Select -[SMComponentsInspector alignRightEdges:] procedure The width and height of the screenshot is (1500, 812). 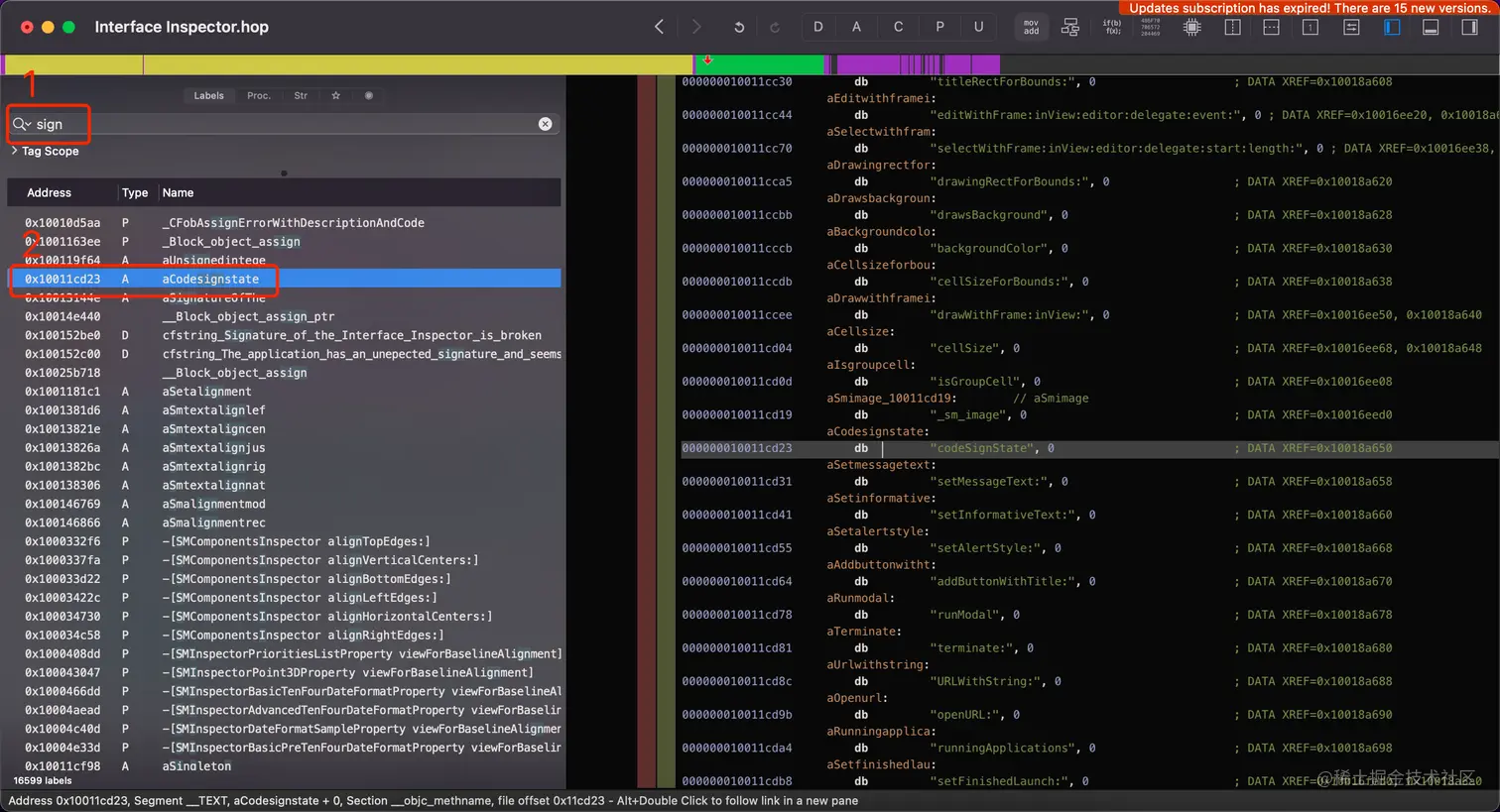[285, 636]
